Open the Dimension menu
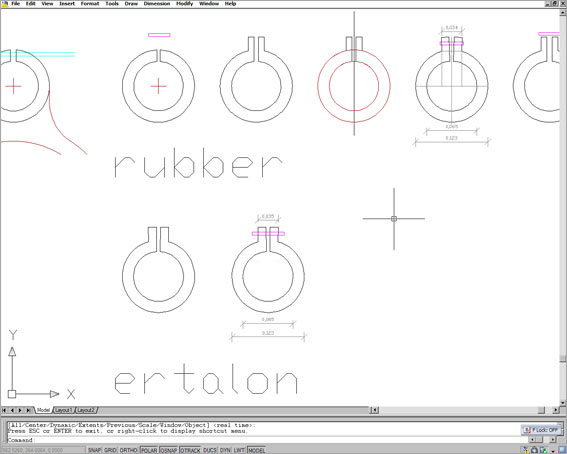The image size is (567, 454). tap(157, 4)
